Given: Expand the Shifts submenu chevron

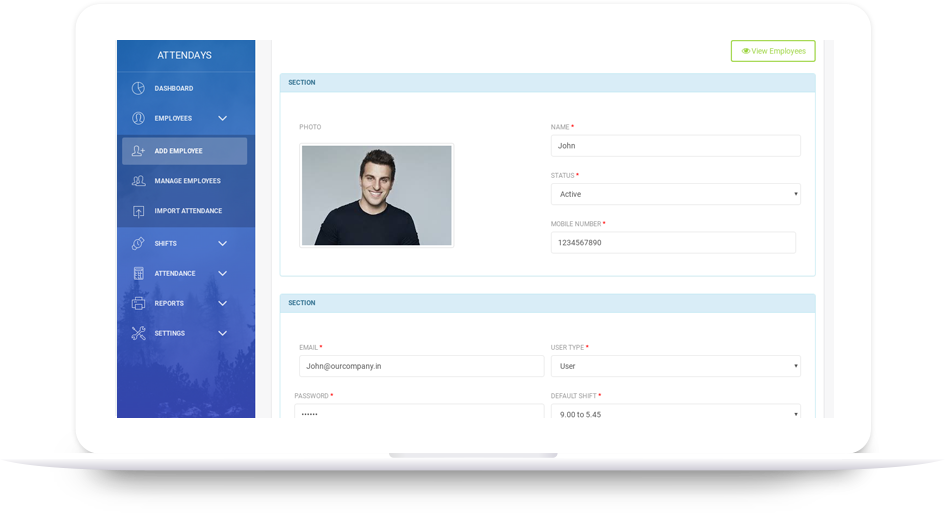Looking at the screenshot, I should point(222,244).
